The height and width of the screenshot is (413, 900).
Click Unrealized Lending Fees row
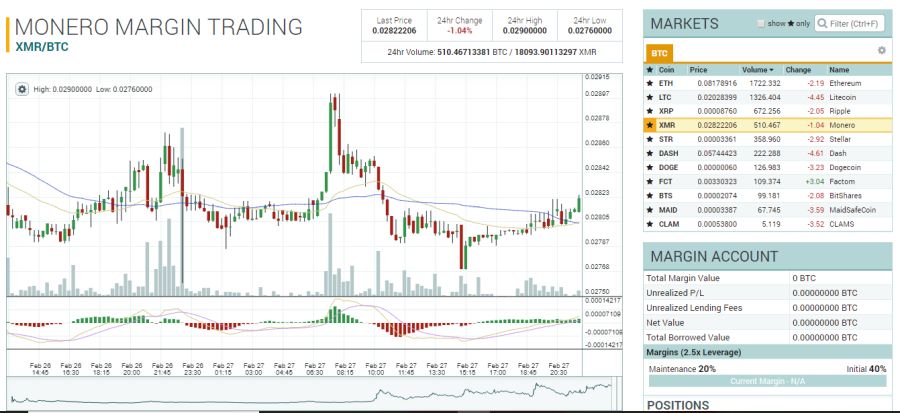768,308
